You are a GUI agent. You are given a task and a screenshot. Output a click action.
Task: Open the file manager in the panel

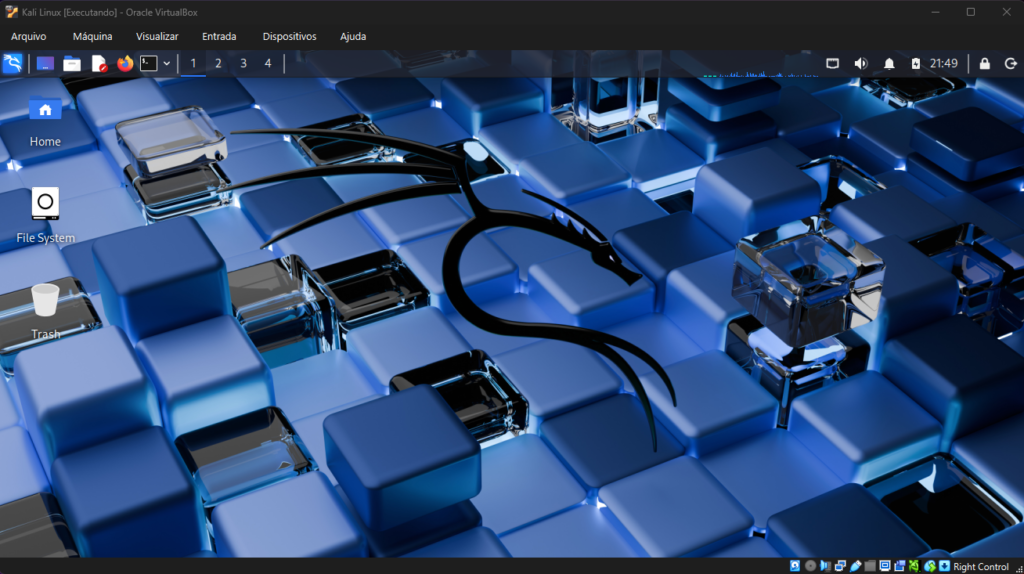(72, 64)
